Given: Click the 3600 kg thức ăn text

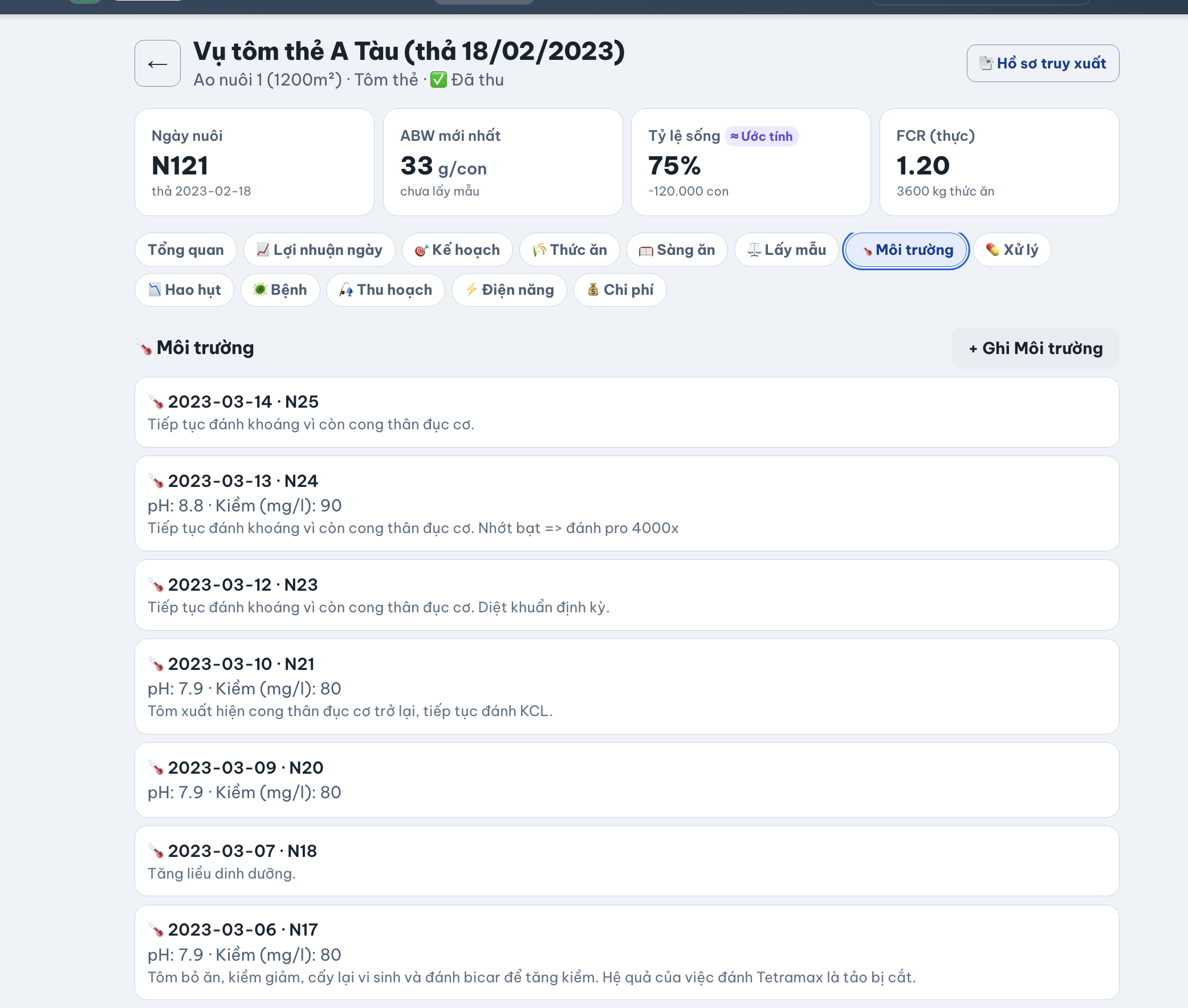Looking at the screenshot, I should tap(945, 192).
